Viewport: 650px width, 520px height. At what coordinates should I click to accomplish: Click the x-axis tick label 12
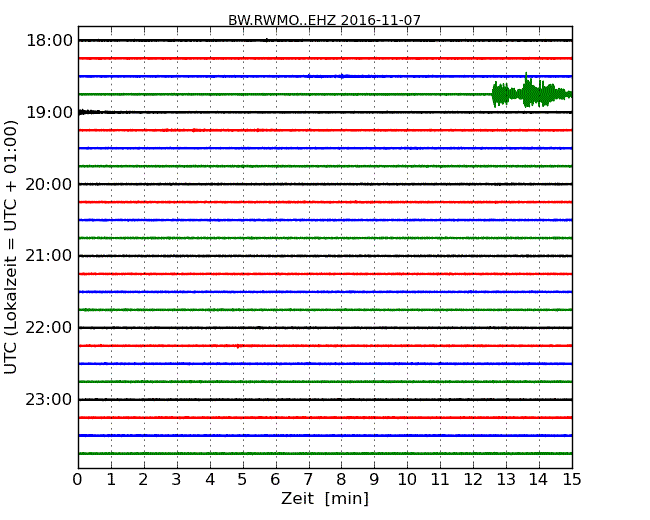click(x=473, y=480)
